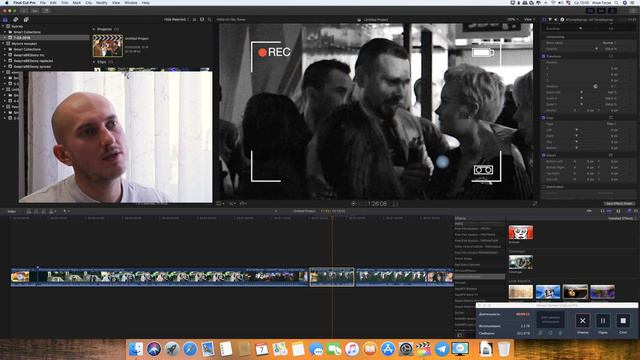Switch to the Video inspector icon
This screenshot has height=360, width=640.
[544, 19]
